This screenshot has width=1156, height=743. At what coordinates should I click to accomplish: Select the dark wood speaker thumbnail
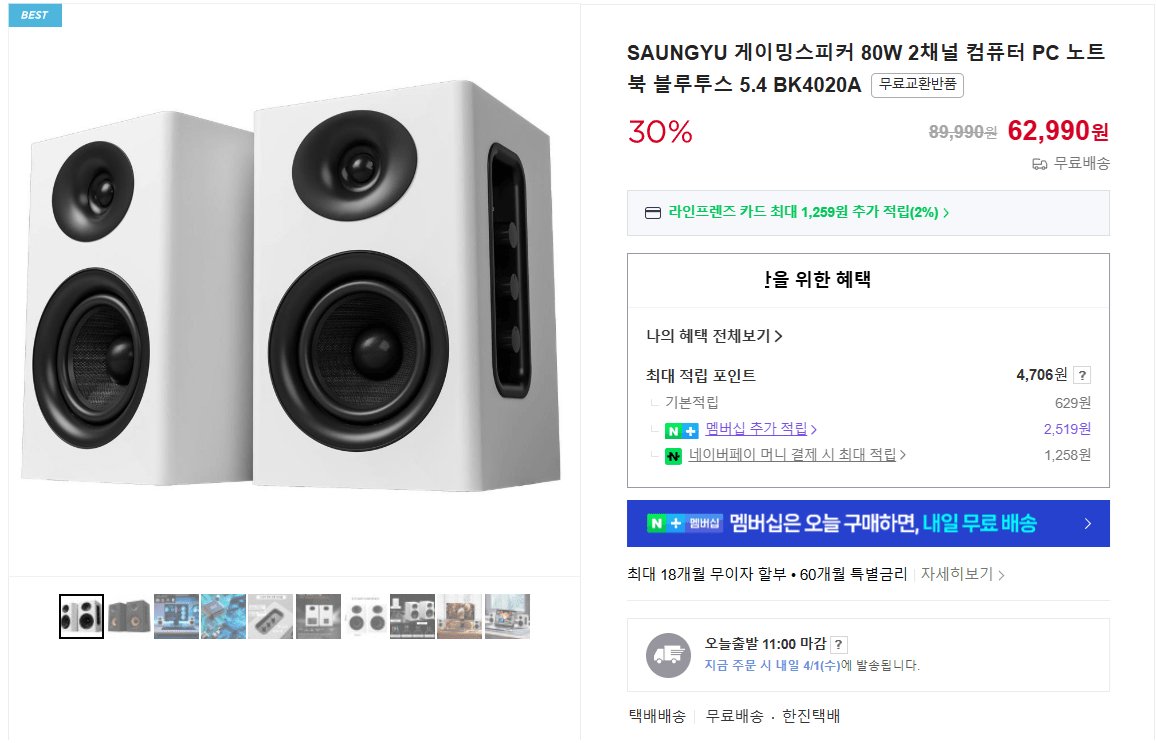pyautogui.click(x=130, y=617)
